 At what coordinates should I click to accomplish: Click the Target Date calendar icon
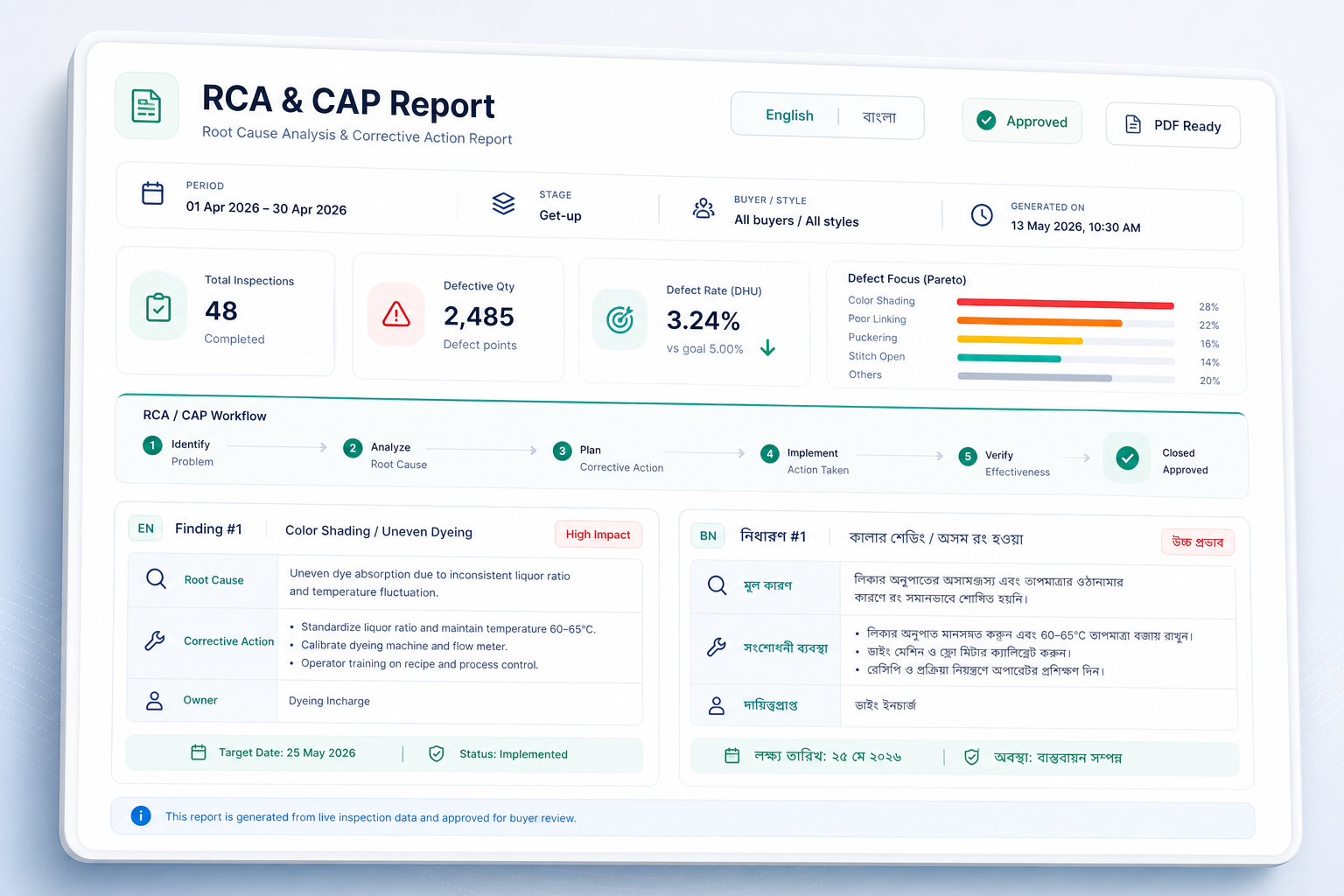click(199, 752)
